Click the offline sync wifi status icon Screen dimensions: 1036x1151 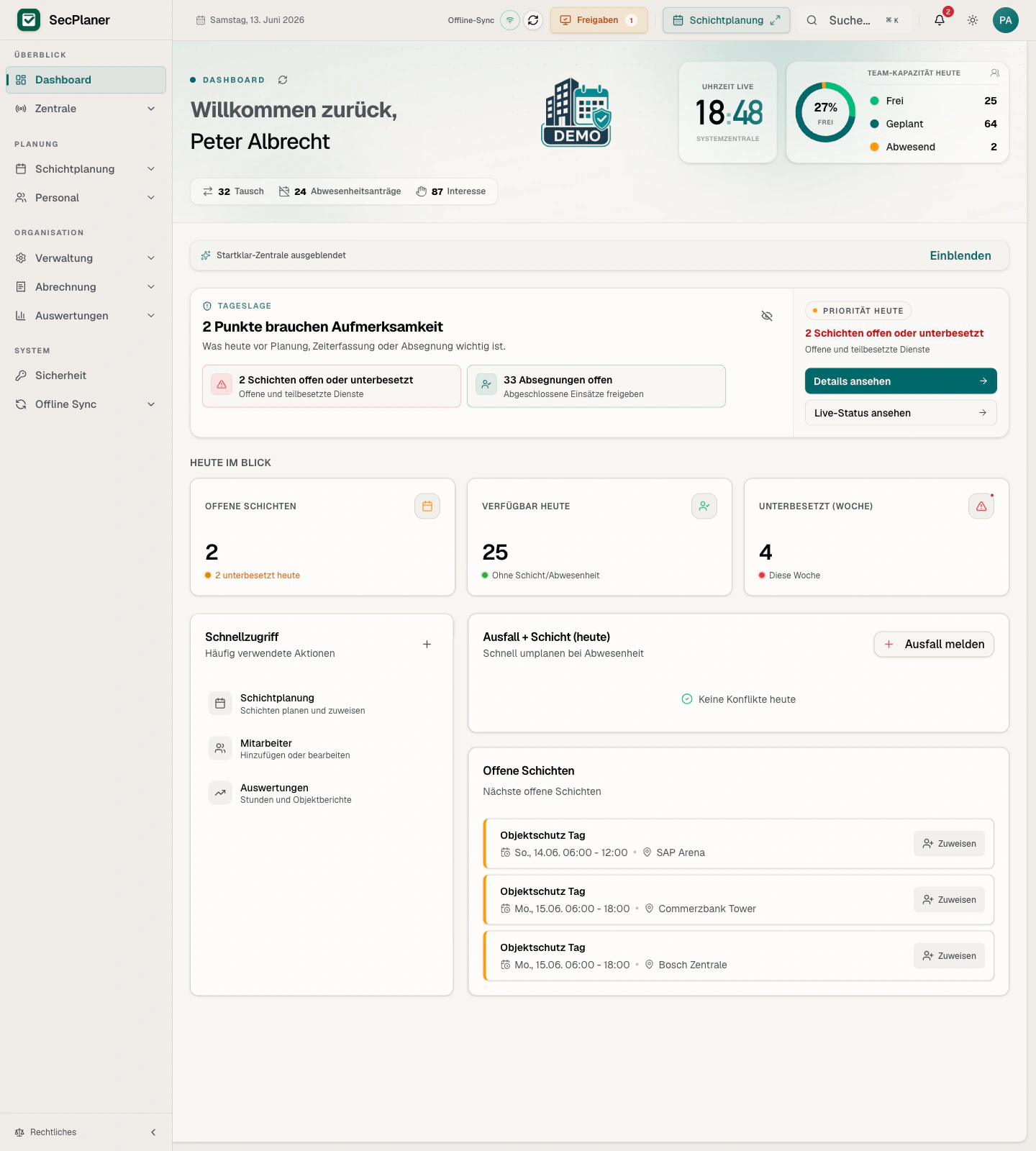click(510, 20)
